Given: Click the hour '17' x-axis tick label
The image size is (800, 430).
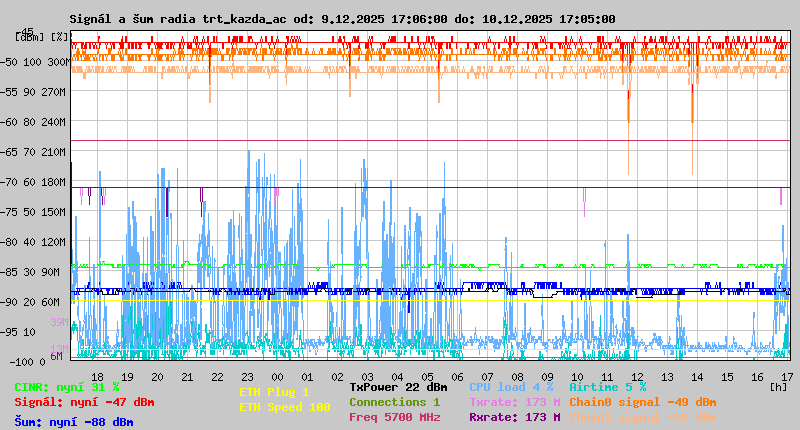Looking at the screenshot, I should pyautogui.click(x=787, y=377).
